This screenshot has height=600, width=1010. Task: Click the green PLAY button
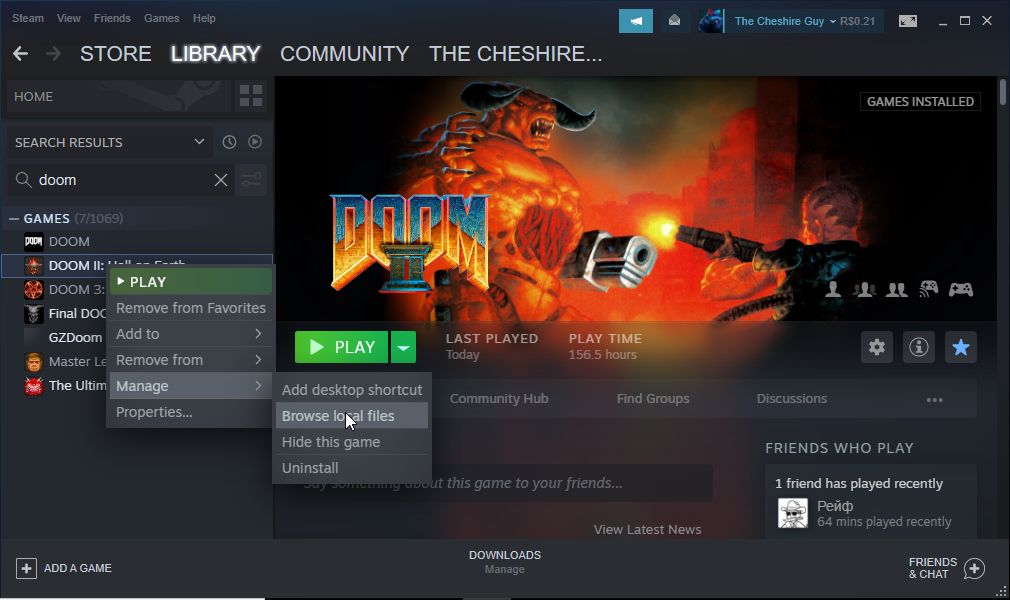(341, 347)
